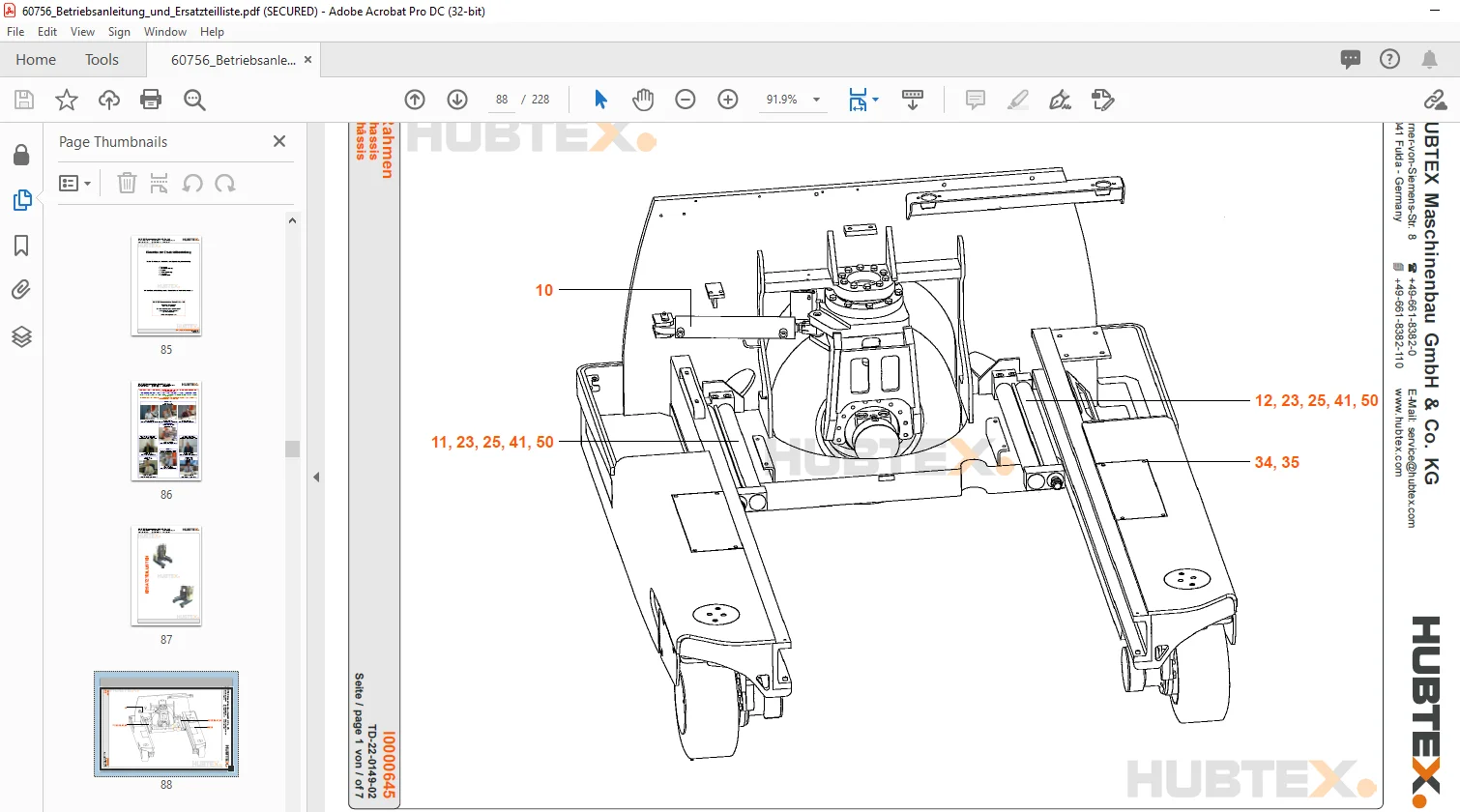Add the document to starred favorites
This screenshot has width=1460, height=812.
(67, 100)
